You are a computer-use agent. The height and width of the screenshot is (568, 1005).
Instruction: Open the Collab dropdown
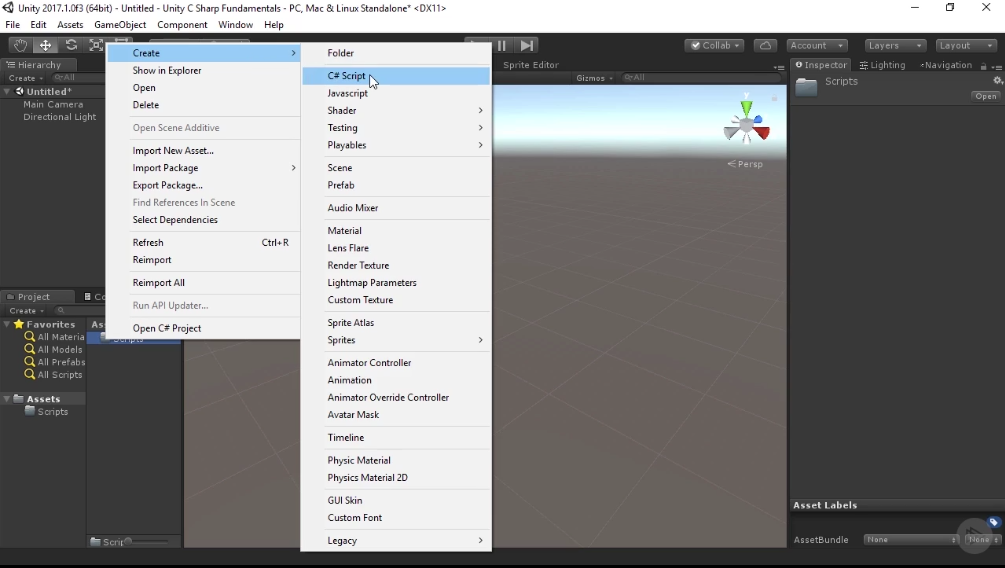point(715,46)
